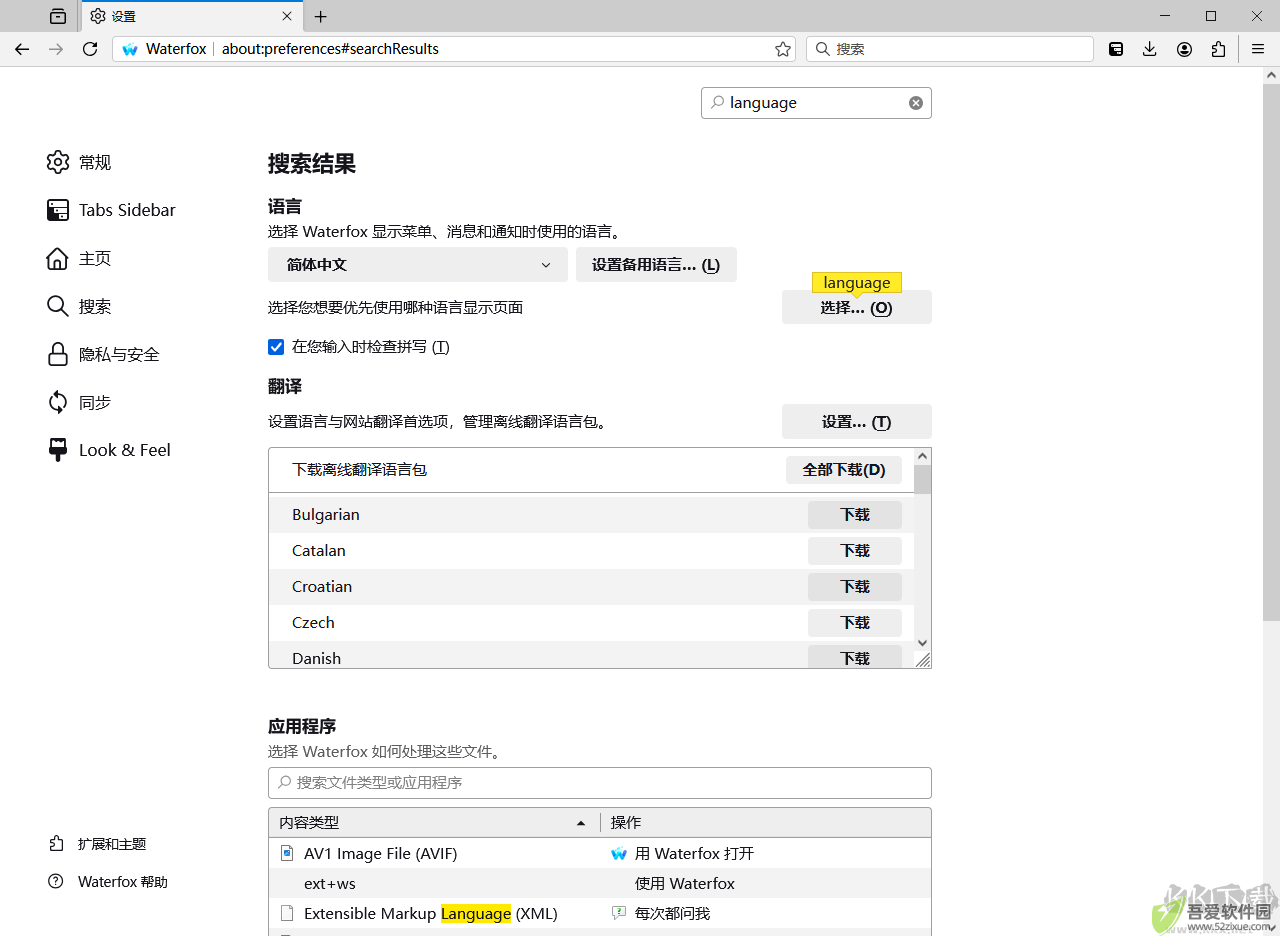Click the Waterfox identity icon in address bar

pyautogui.click(x=130, y=49)
